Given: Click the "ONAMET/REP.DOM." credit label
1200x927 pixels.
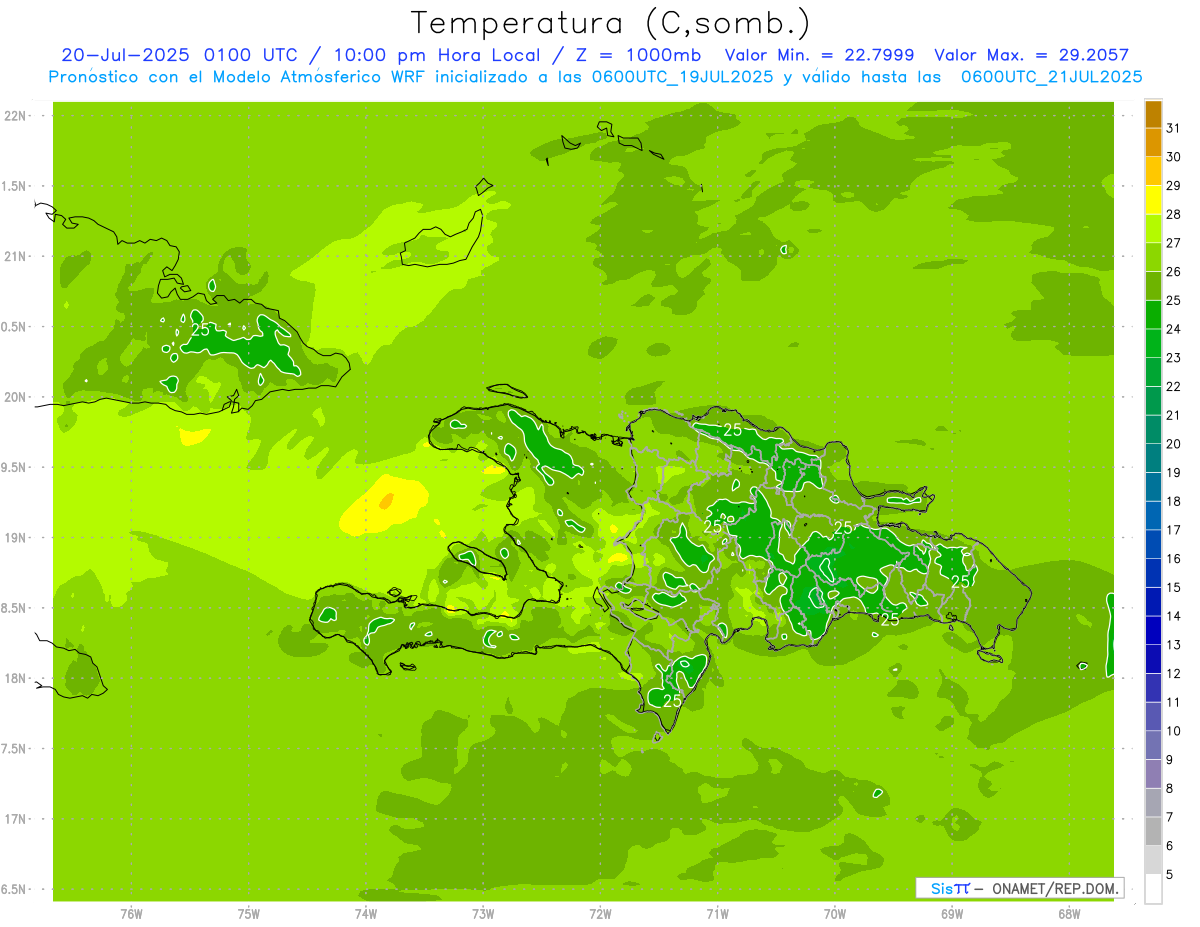Looking at the screenshot, I should (x=1055, y=888).
